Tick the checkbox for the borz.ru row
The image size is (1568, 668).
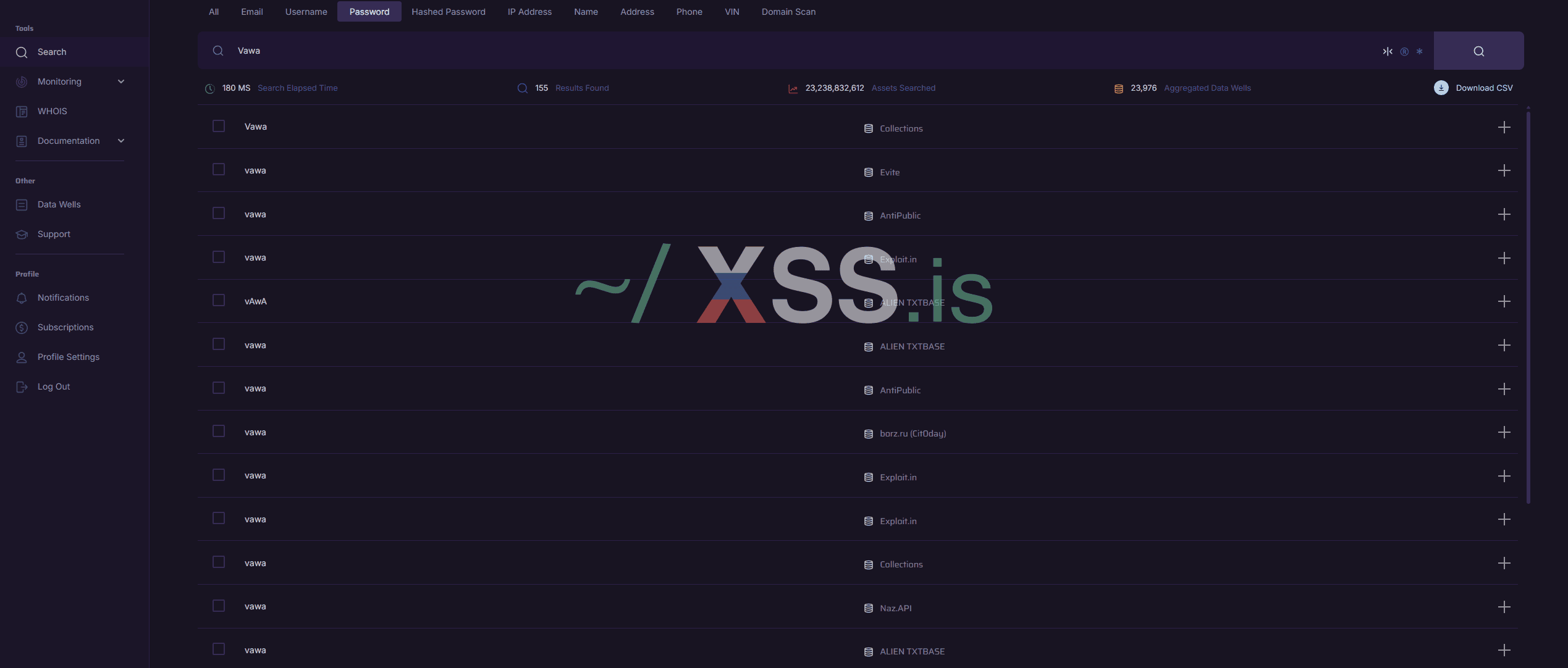click(x=219, y=431)
